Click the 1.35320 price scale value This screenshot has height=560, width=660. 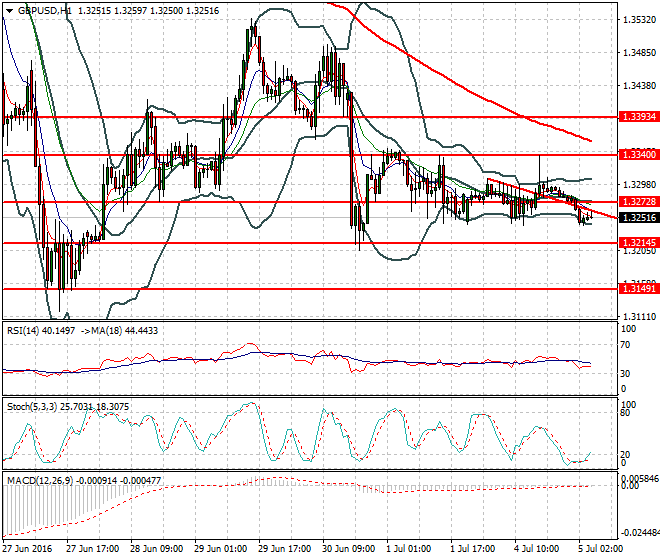pos(639,20)
